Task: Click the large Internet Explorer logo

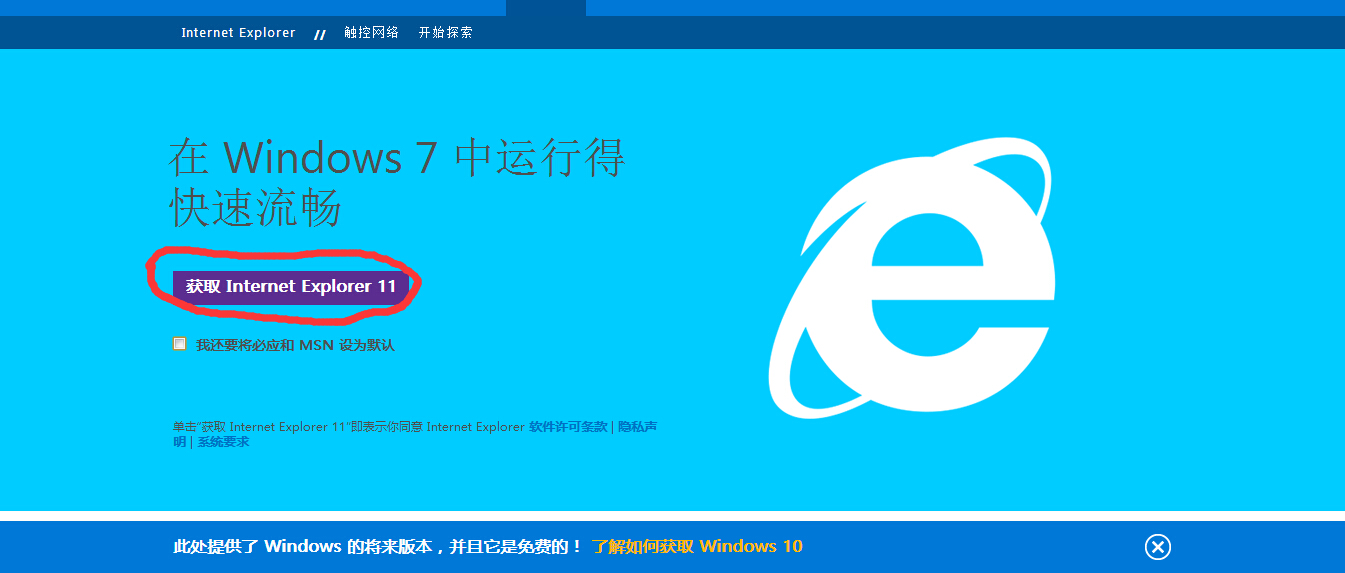Action: [x=912, y=277]
